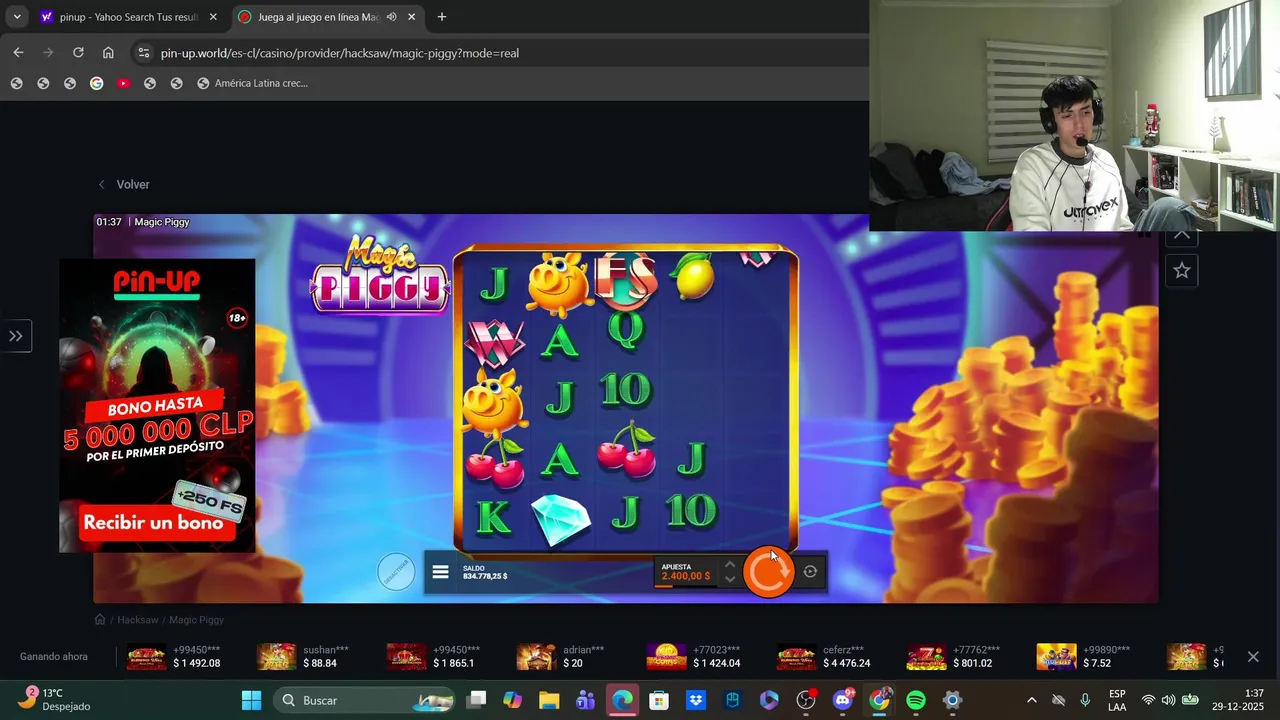The image size is (1280, 720).
Task: Click the round Desactivar bonus button
Action: tap(396, 571)
